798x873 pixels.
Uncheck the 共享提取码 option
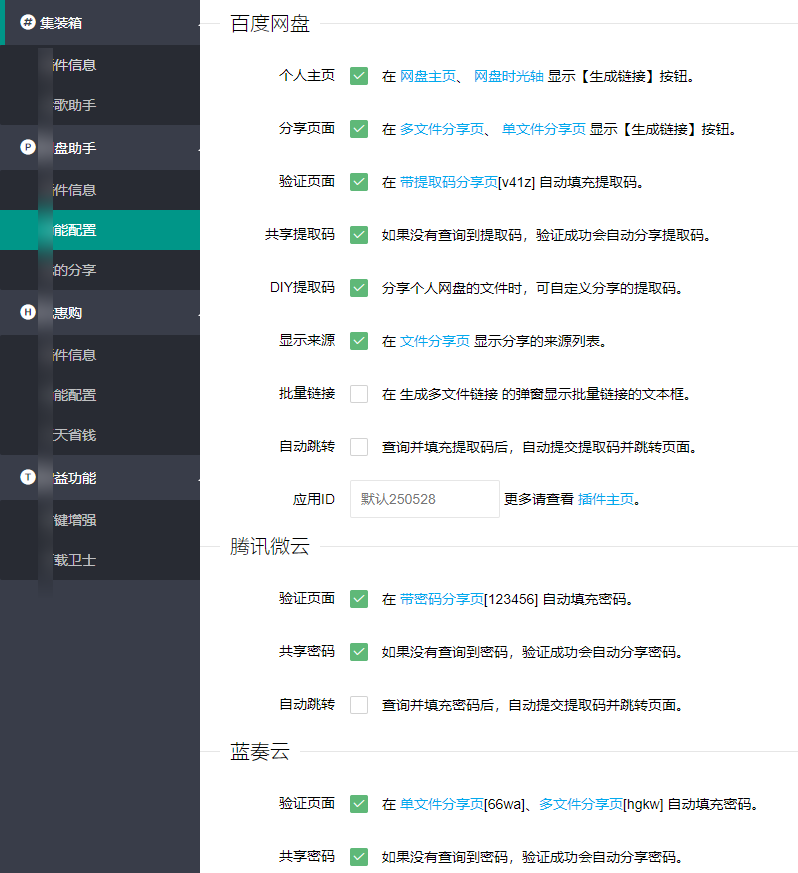pyautogui.click(x=359, y=235)
